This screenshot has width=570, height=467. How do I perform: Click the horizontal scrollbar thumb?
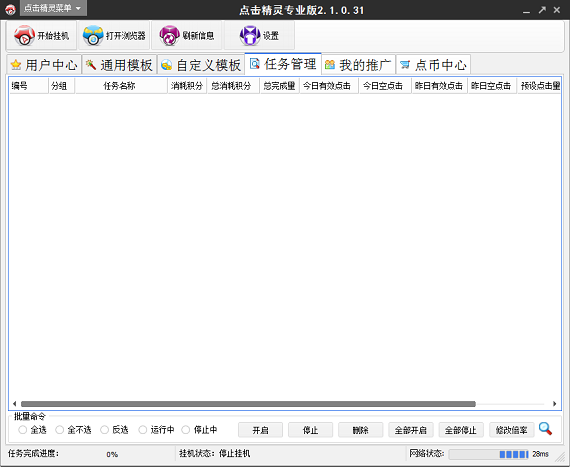click(248, 404)
